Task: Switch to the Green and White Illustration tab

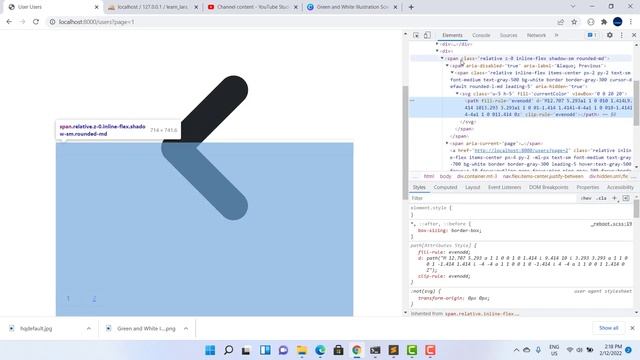Action: pos(353,7)
